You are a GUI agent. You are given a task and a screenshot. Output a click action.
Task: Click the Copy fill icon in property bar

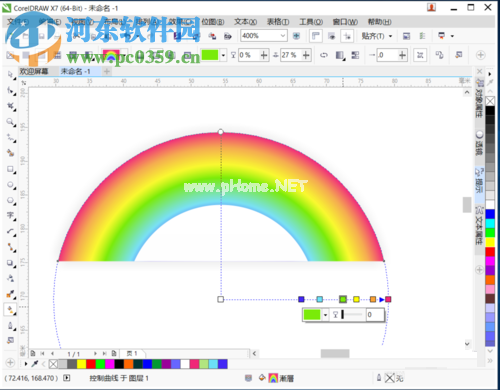[439, 55]
